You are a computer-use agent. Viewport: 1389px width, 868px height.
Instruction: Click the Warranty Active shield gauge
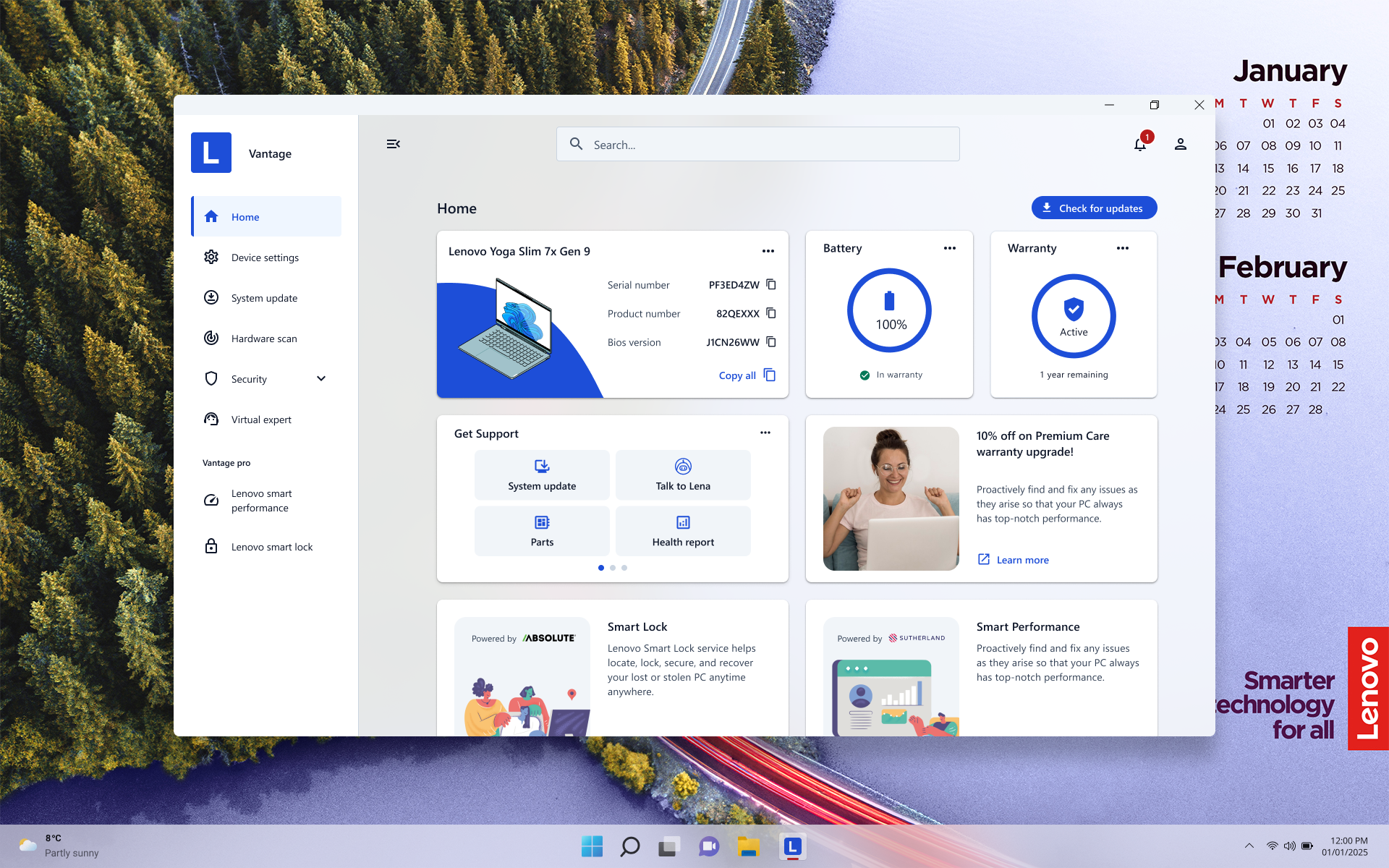[1074, 316]
